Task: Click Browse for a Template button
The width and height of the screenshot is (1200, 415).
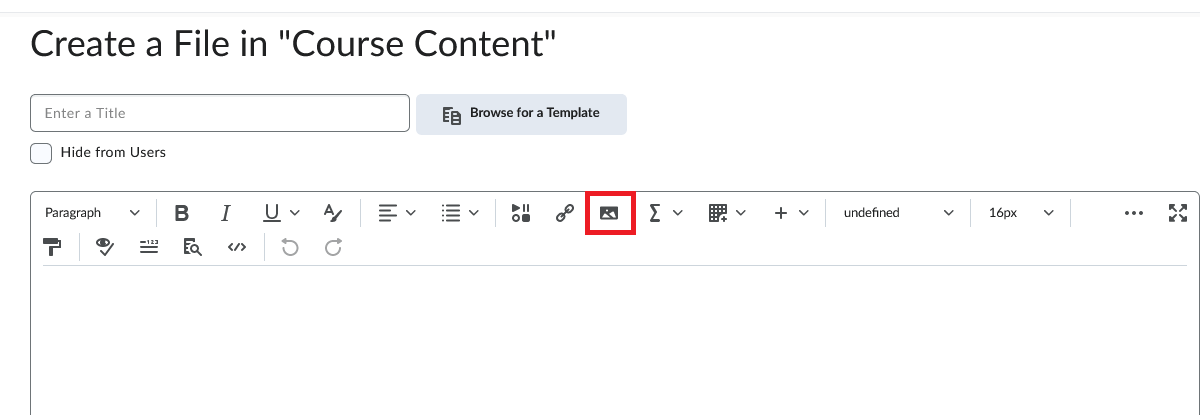Action: [x=521, y=114]
